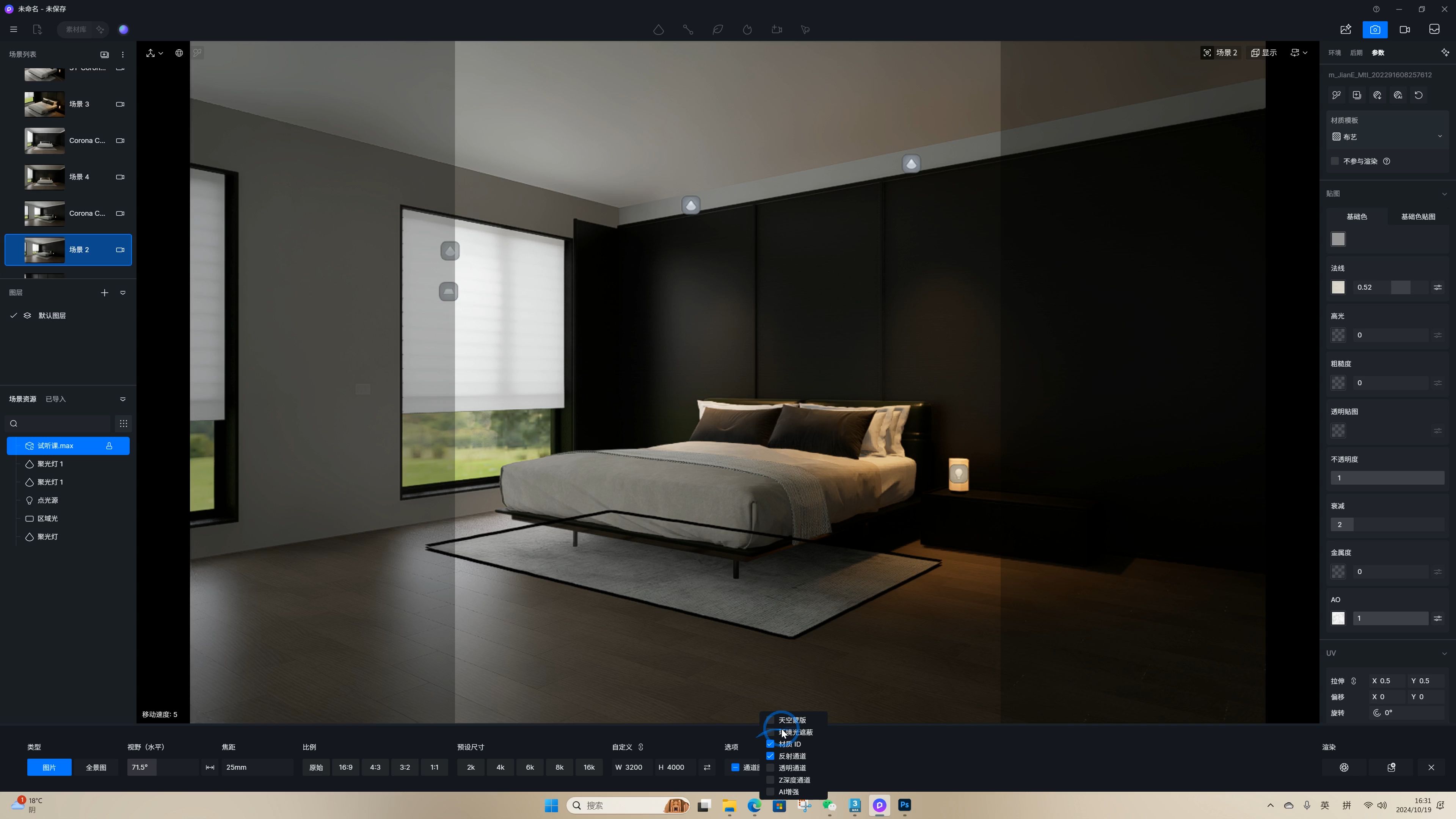
Task: Switch to the 参数 tab
Action: coord(1378,53)
